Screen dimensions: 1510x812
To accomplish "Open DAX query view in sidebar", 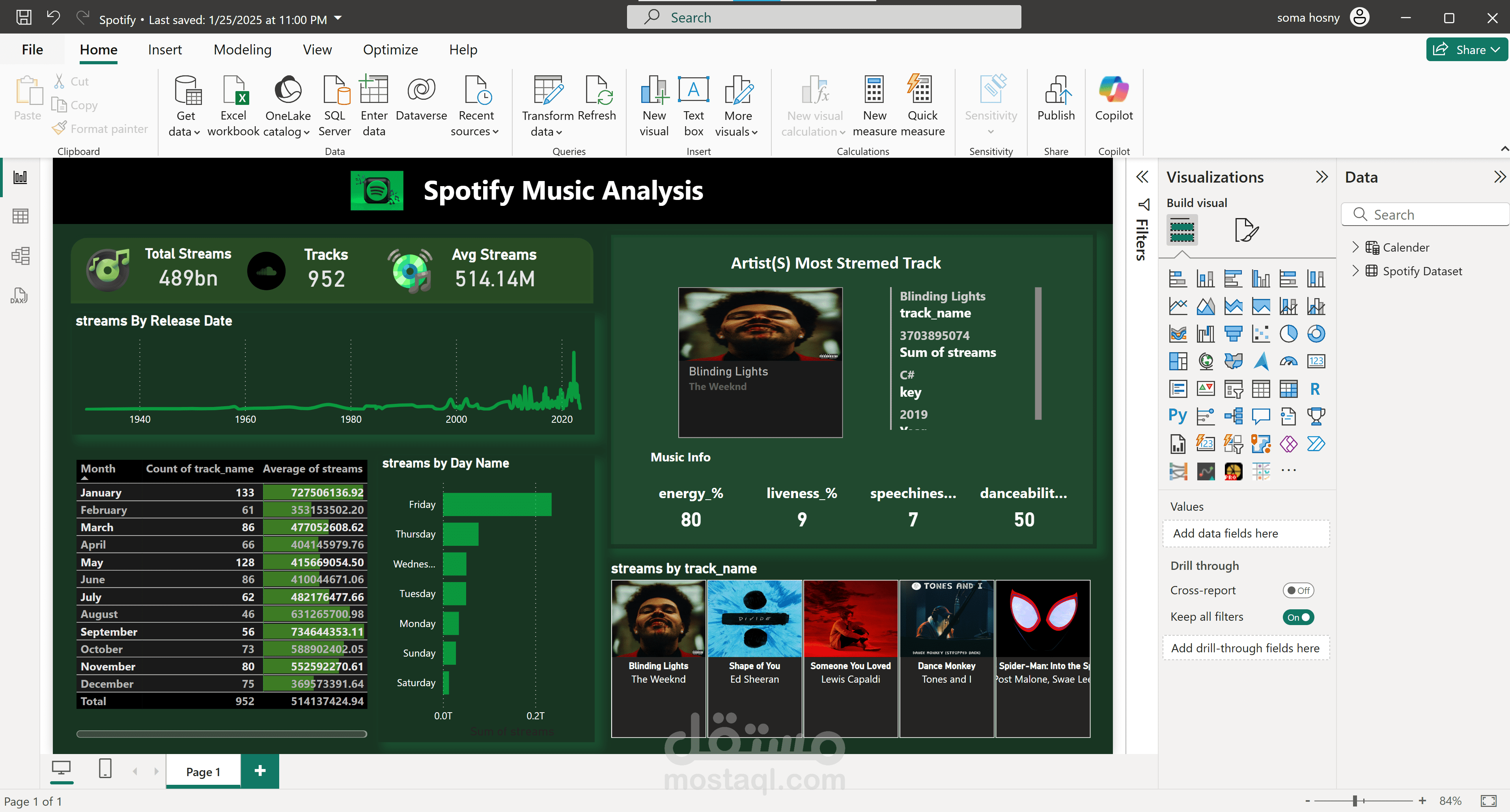I will pyautogui.click(x=19, y=295).
